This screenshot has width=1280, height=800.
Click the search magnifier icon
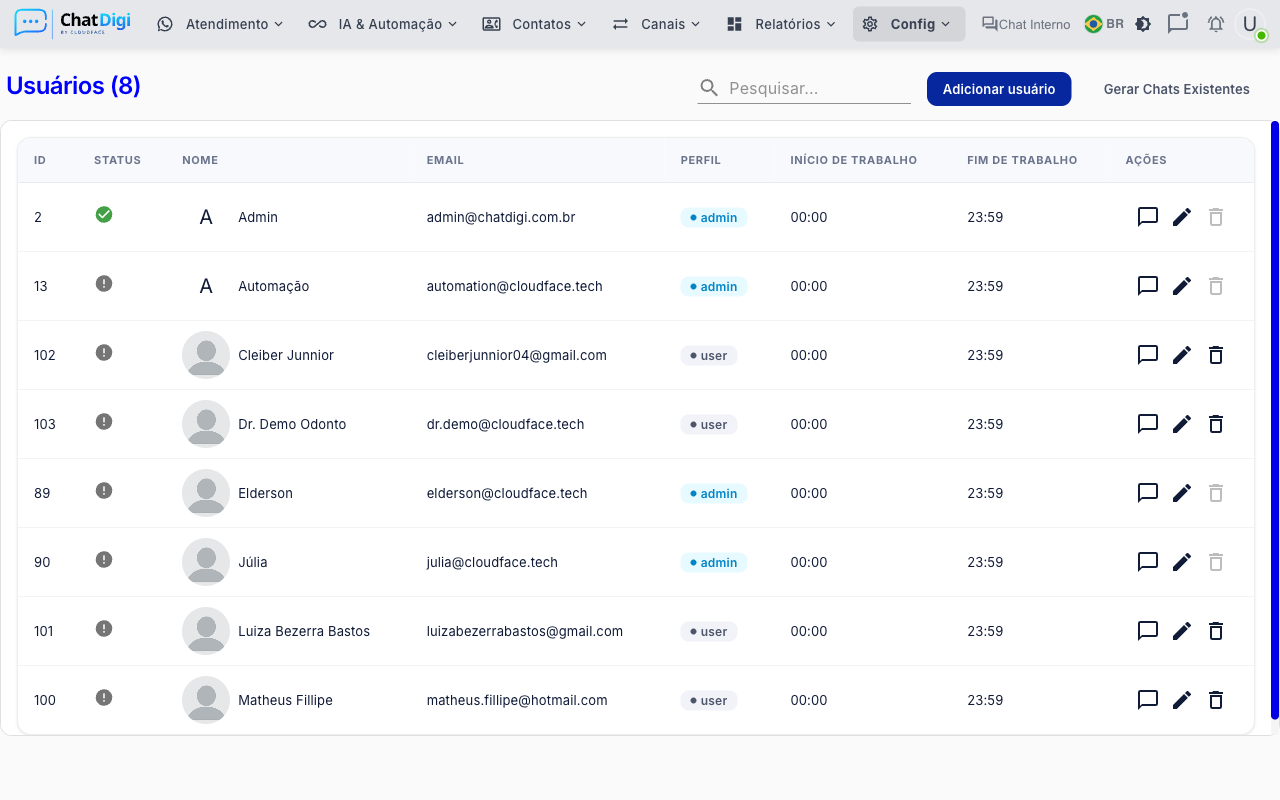tap(709, 88)
